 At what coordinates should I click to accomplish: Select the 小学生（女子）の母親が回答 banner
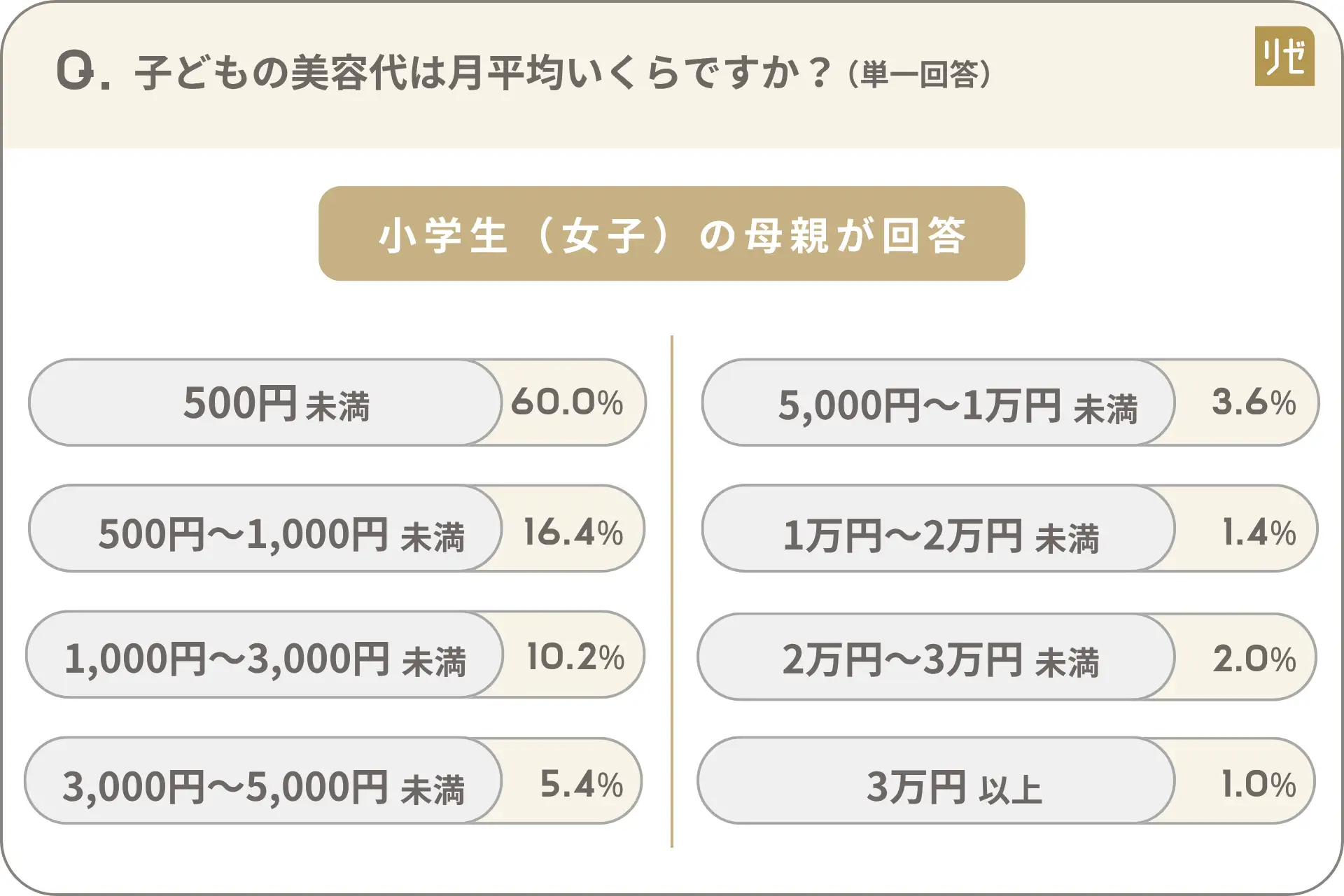(671, 234)
